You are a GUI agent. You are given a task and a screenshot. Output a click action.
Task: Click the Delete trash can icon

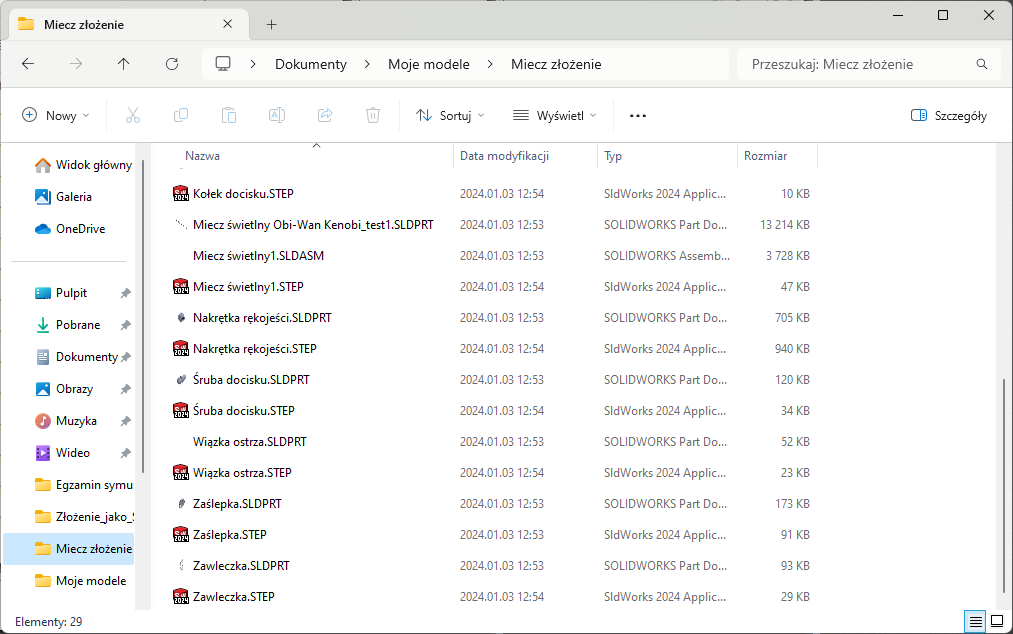tap(373, 116)
